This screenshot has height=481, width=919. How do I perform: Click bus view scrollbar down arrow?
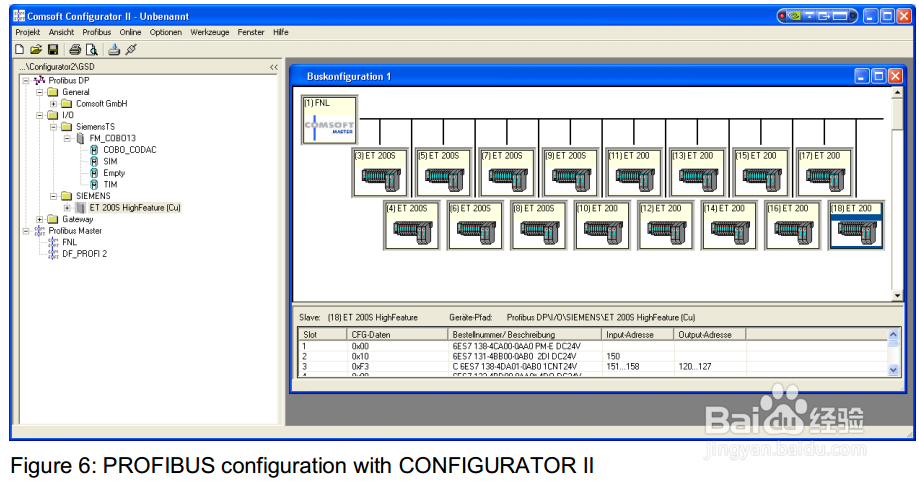click(897, 296)
